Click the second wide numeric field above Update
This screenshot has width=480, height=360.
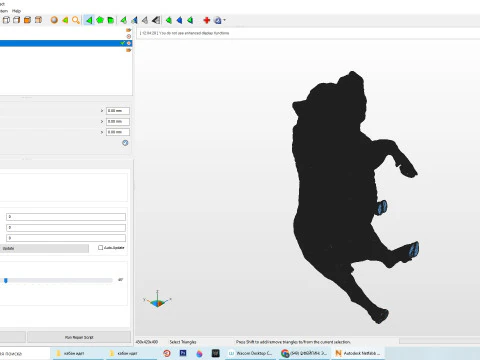[66, 228]
